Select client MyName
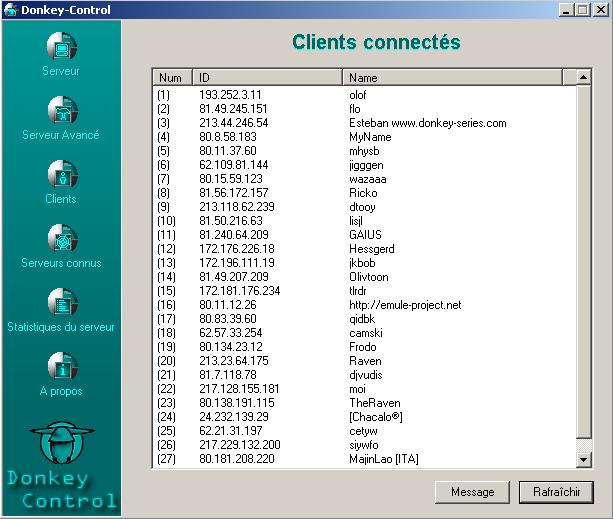 [x=364, y=137]
